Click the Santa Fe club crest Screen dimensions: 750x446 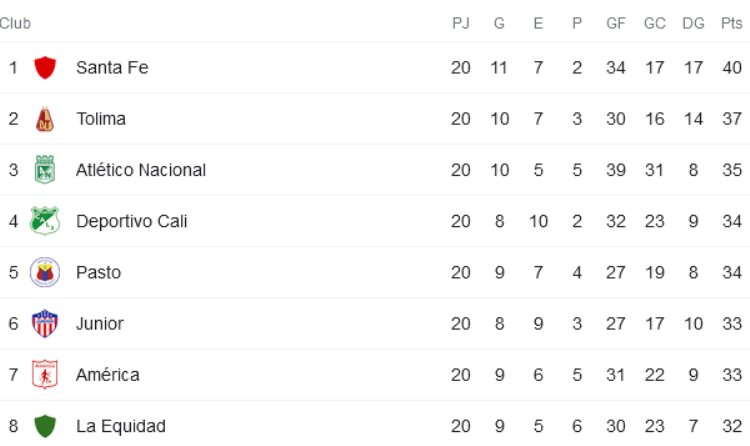44,68
